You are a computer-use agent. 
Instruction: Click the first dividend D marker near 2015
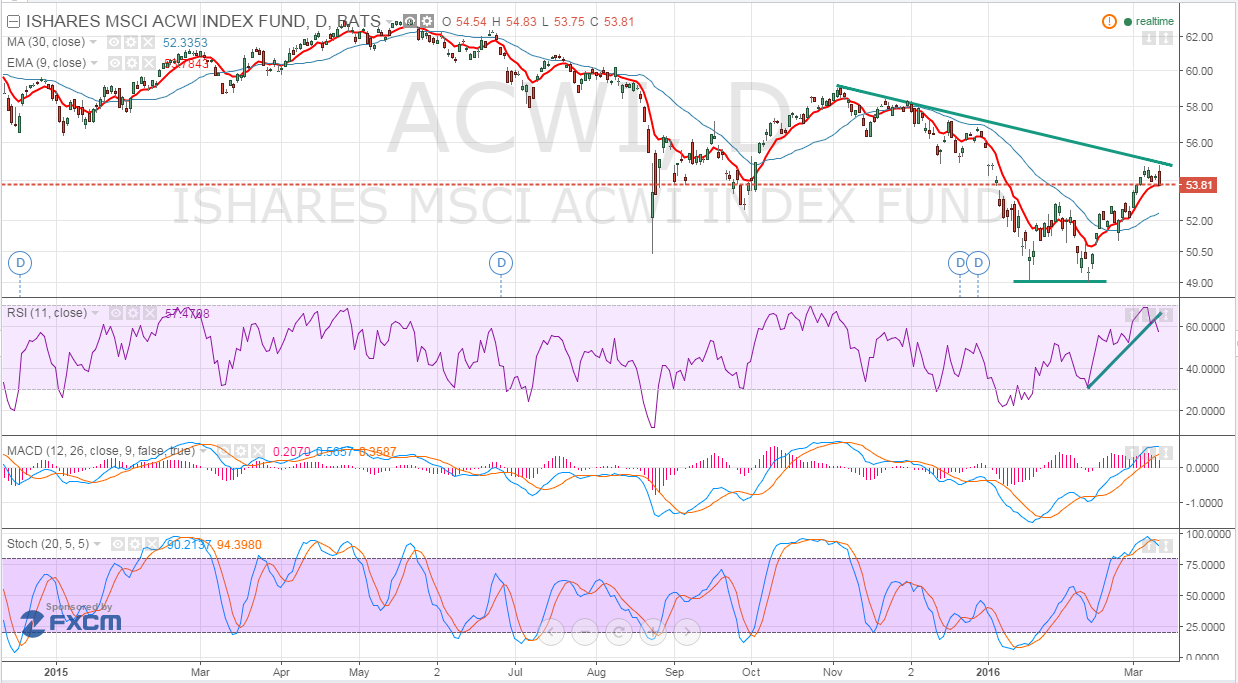pyautogui.click(x=20, y=263)
